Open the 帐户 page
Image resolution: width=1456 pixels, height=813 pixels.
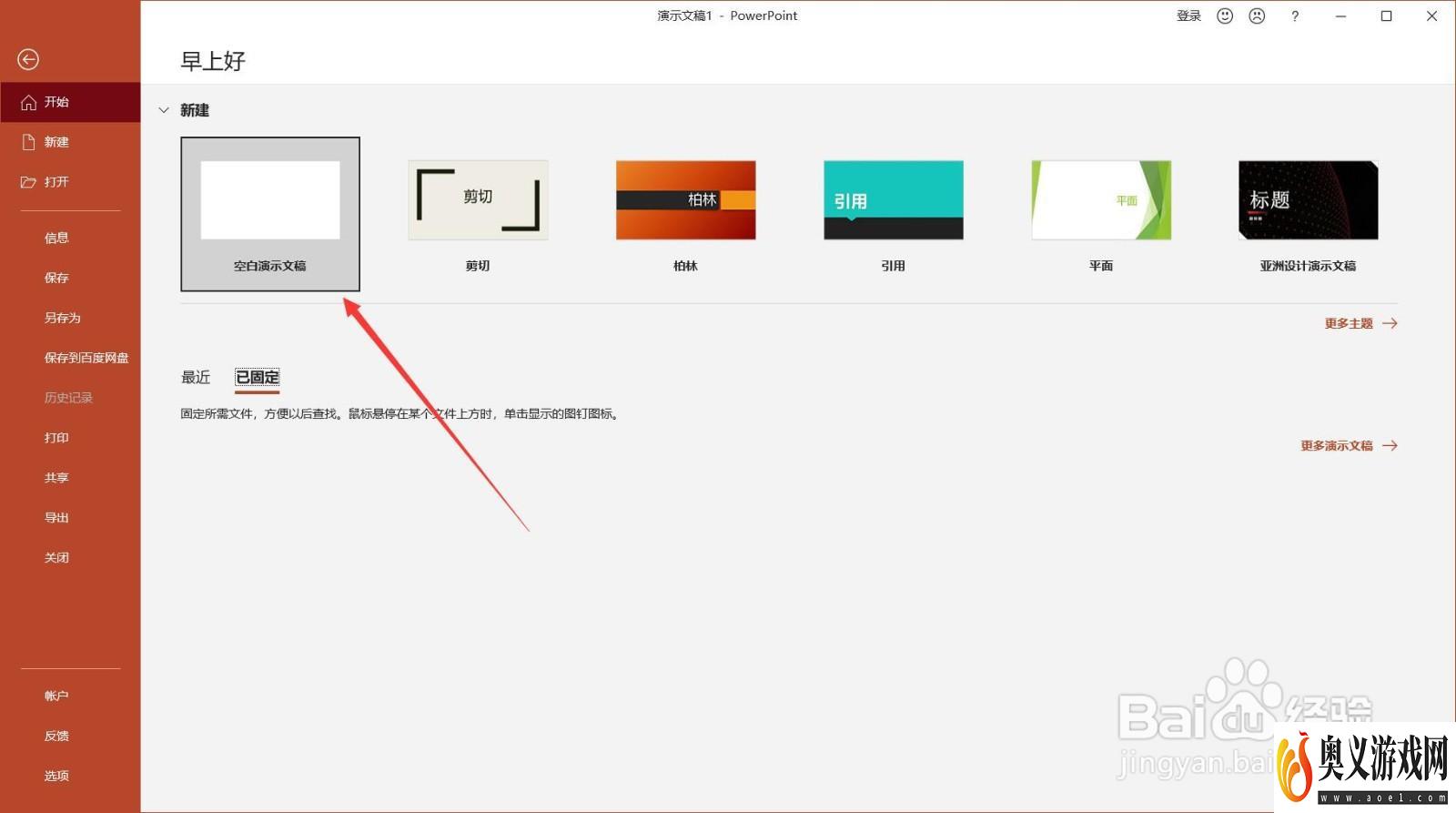(56, 696)
